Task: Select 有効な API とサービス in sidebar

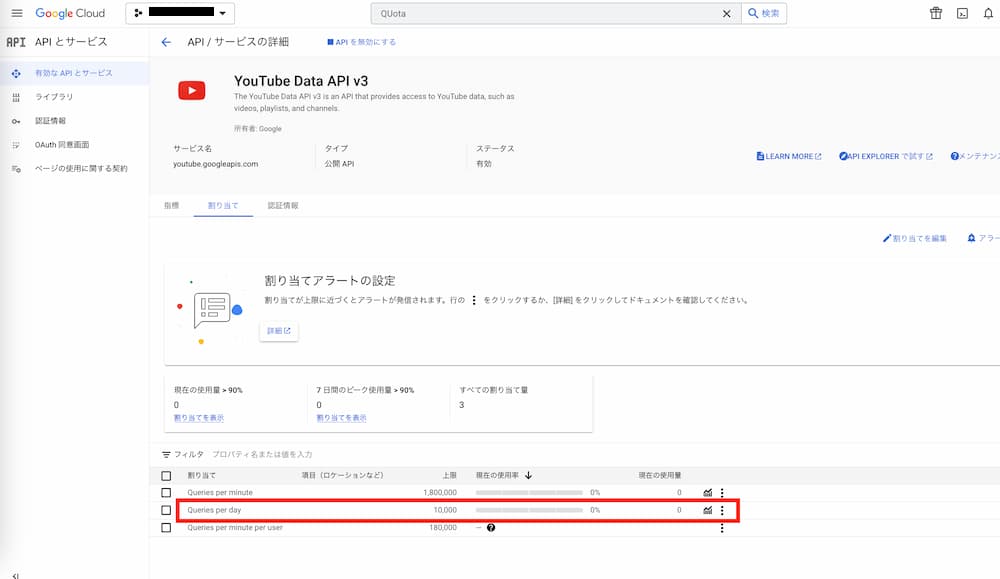Action: point(74,73)
